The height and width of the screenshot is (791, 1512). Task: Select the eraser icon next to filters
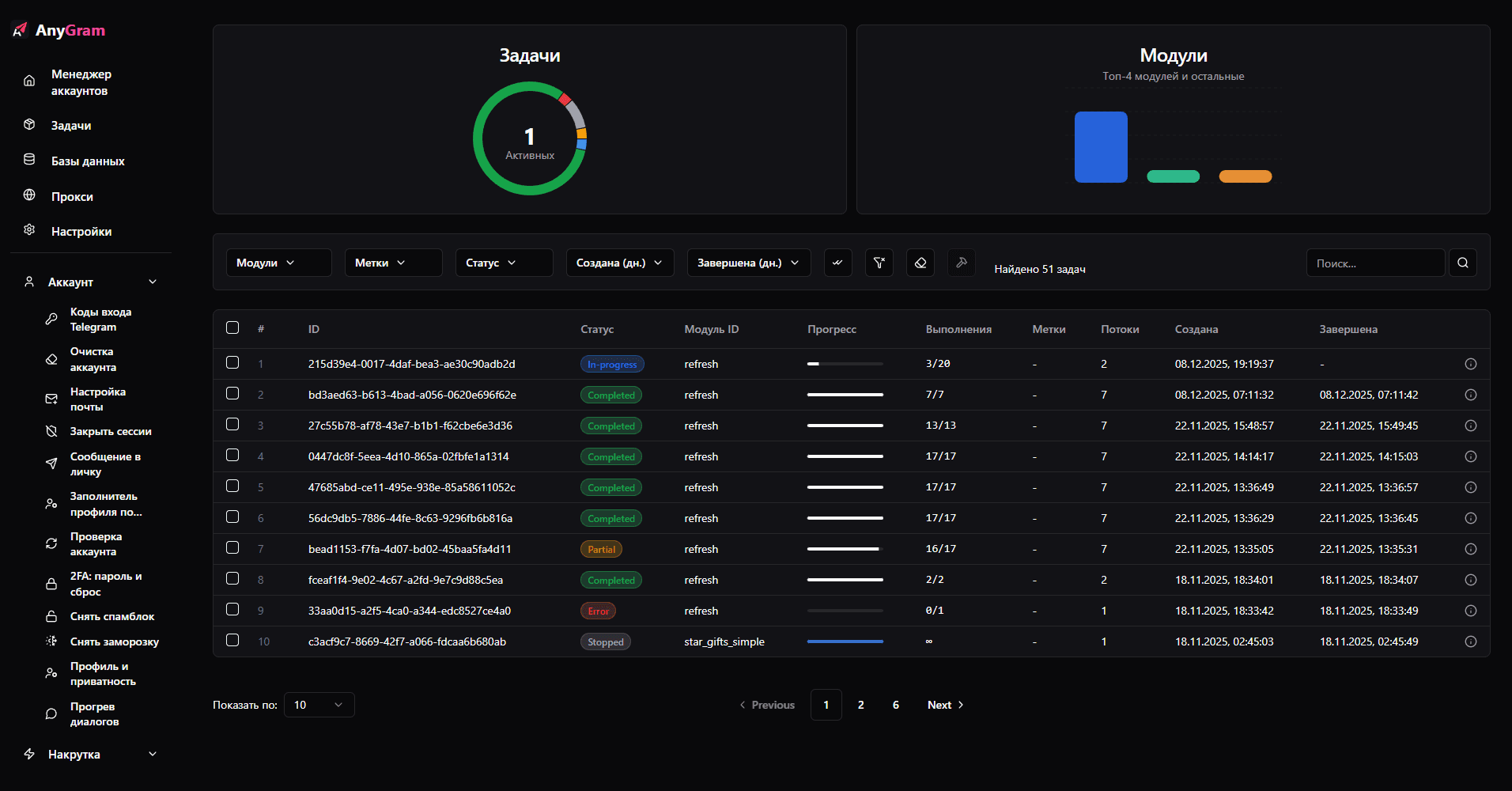pos(920,263)
